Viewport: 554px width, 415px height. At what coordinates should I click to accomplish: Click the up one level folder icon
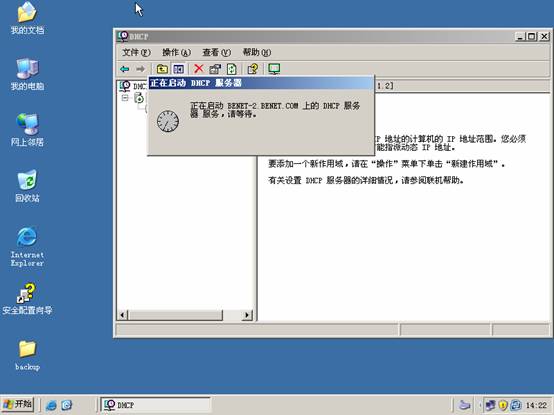pos(162,69)
